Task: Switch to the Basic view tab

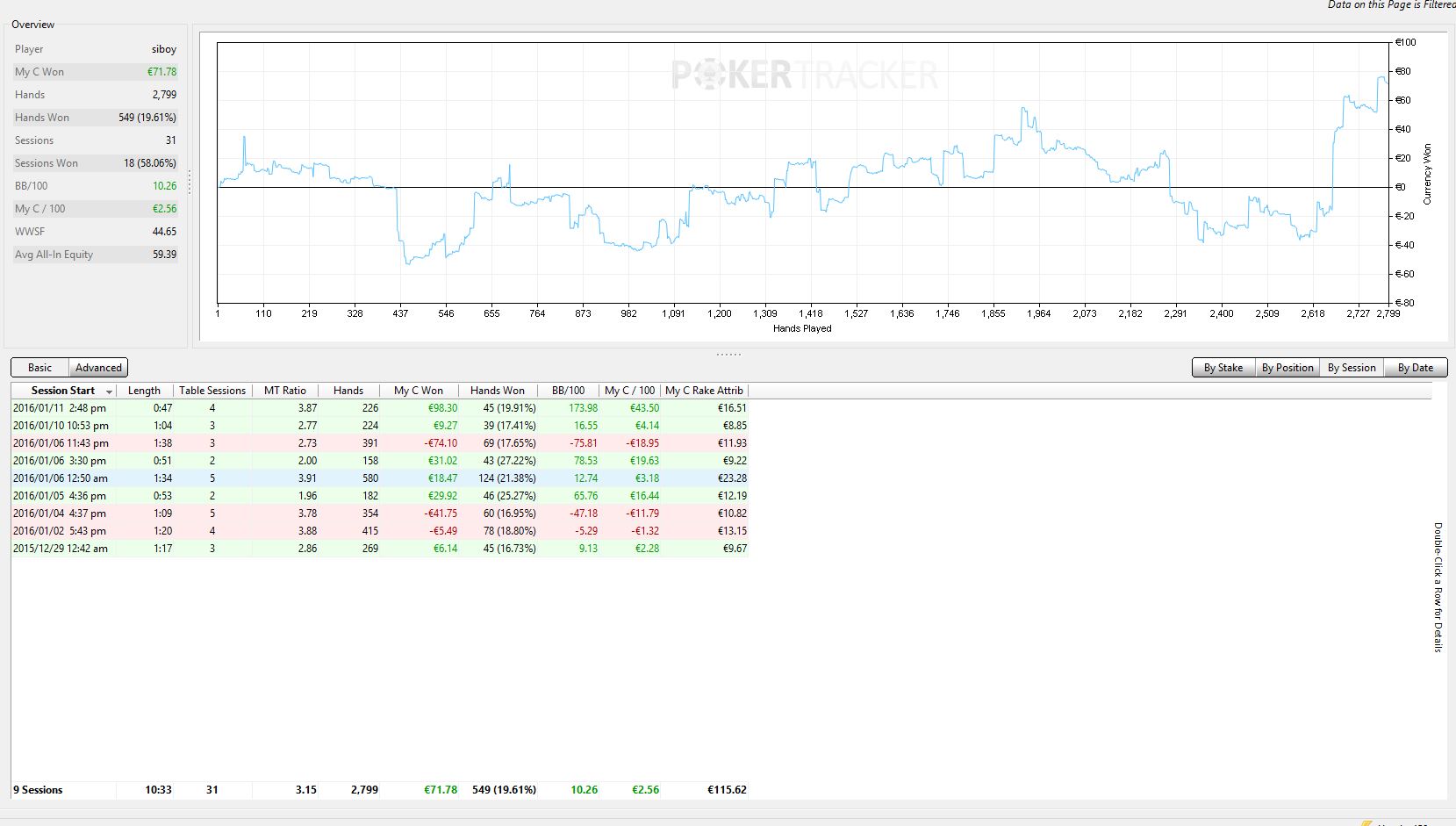Action: (x=39, y=368)
